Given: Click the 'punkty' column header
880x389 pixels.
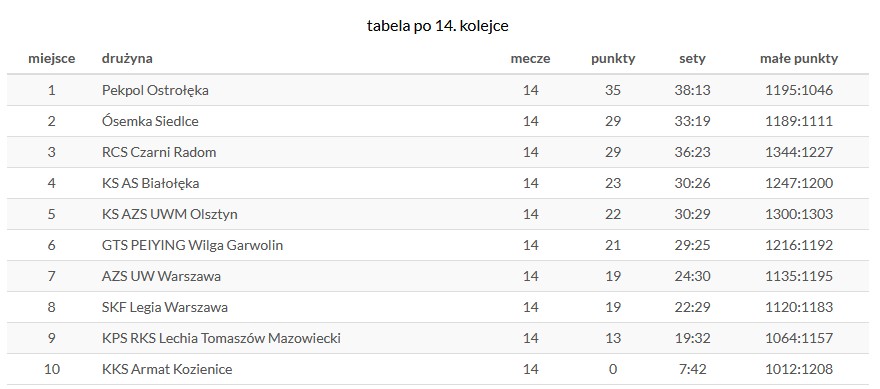Looking at the screenshot, I should 613,58.
